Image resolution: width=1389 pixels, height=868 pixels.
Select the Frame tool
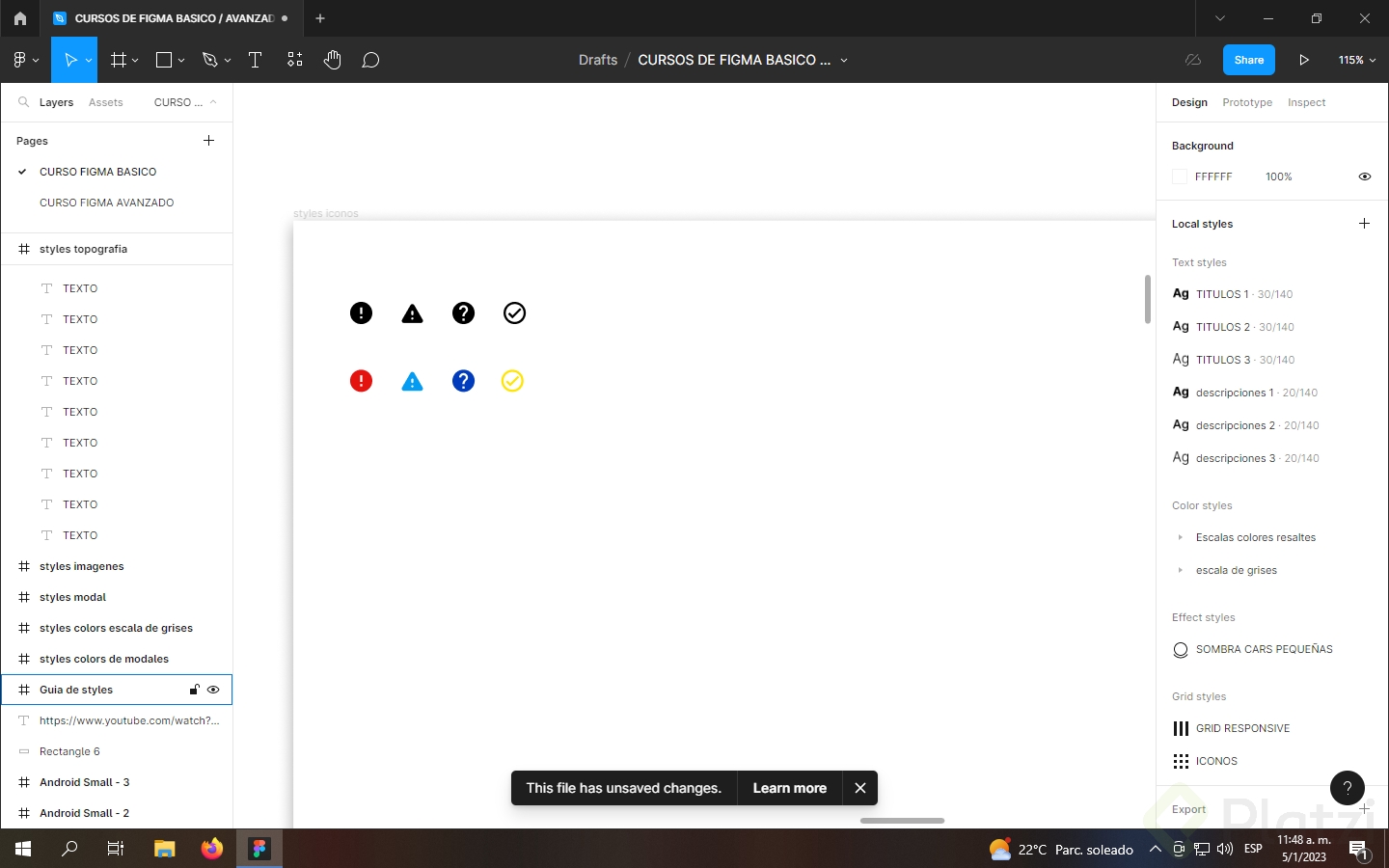coord(119,60)
